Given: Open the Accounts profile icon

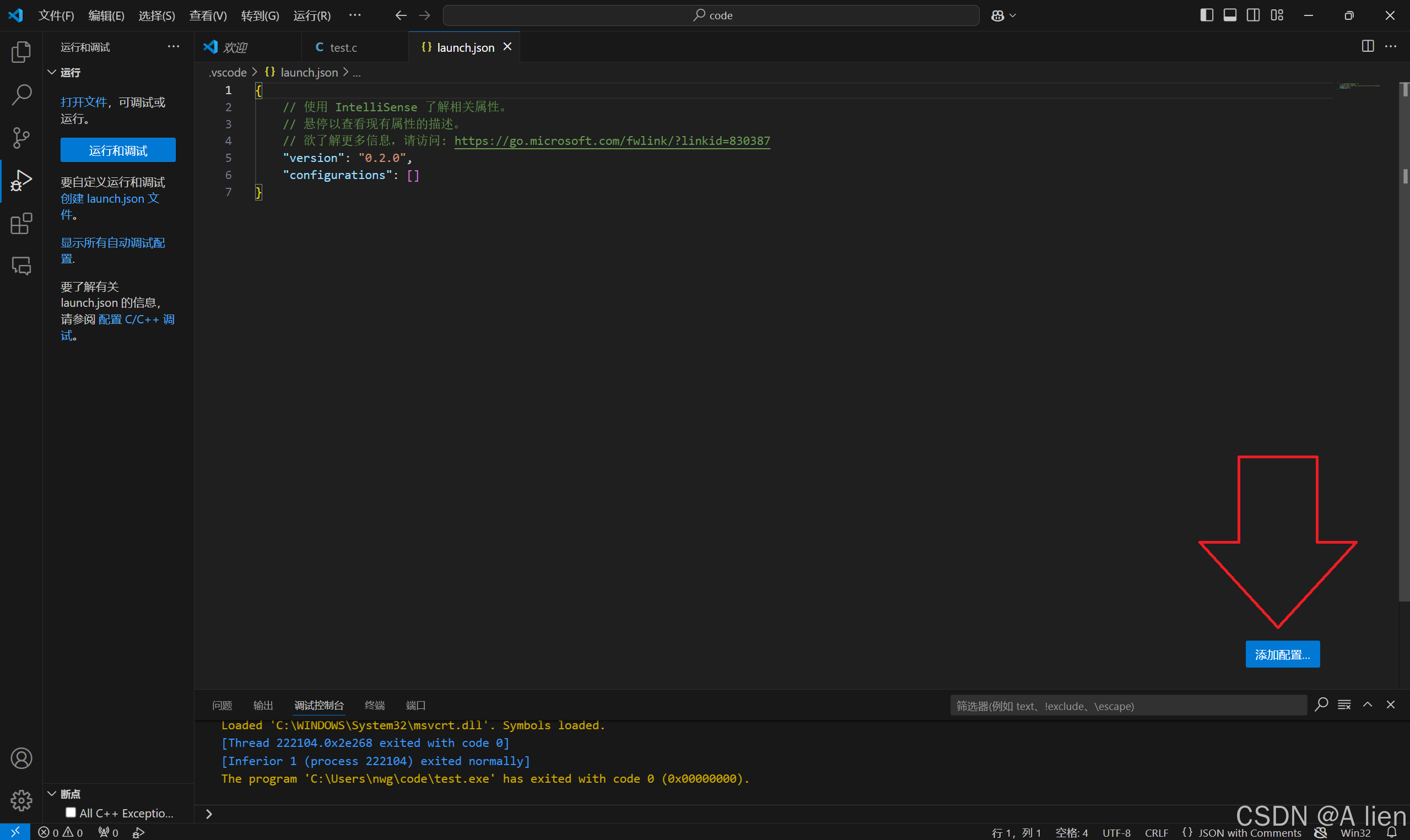Looking at the screenshot, I should pyautogui.click(x=21, y=758).
